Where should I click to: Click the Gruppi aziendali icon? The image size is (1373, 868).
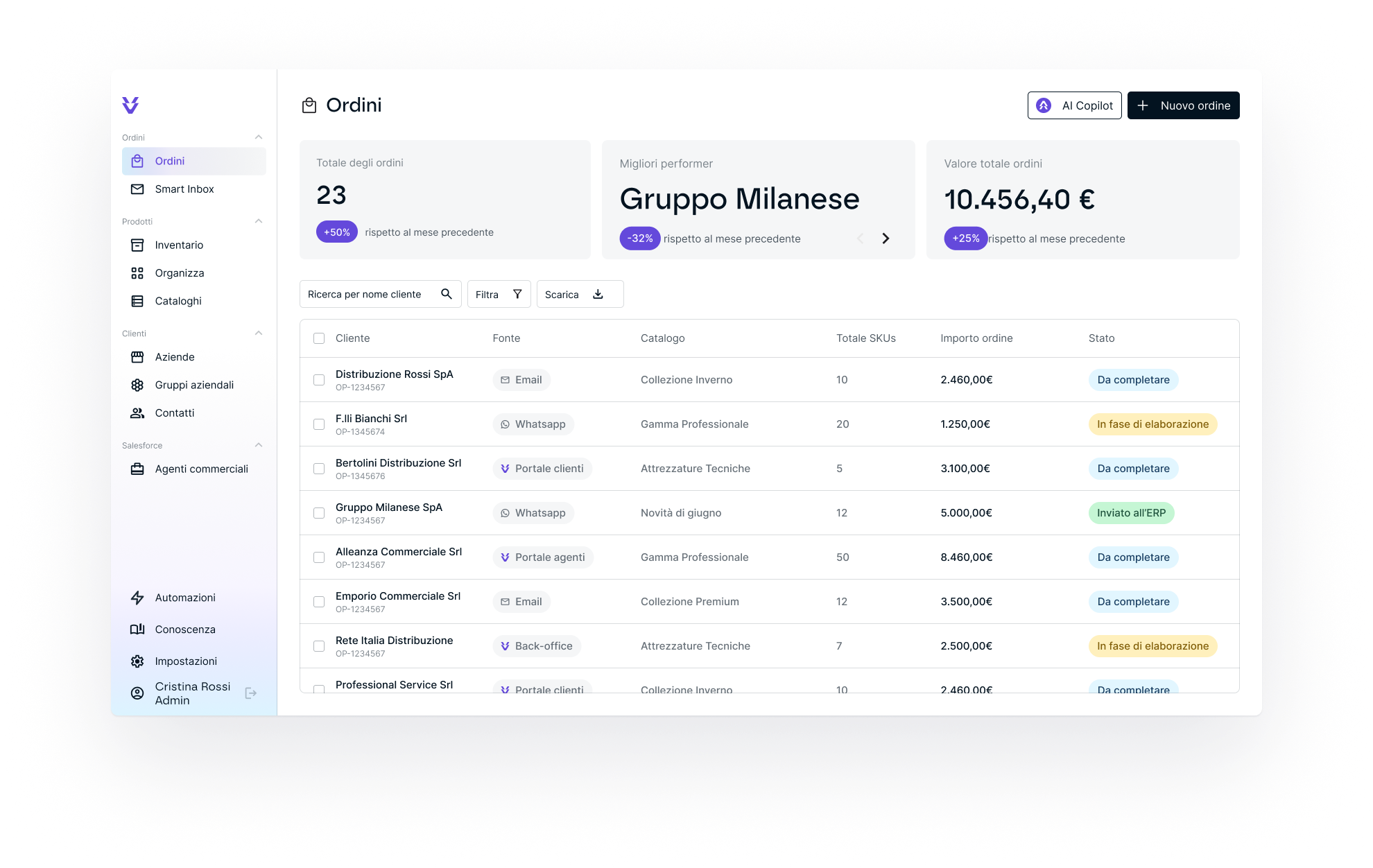point(137,385)
